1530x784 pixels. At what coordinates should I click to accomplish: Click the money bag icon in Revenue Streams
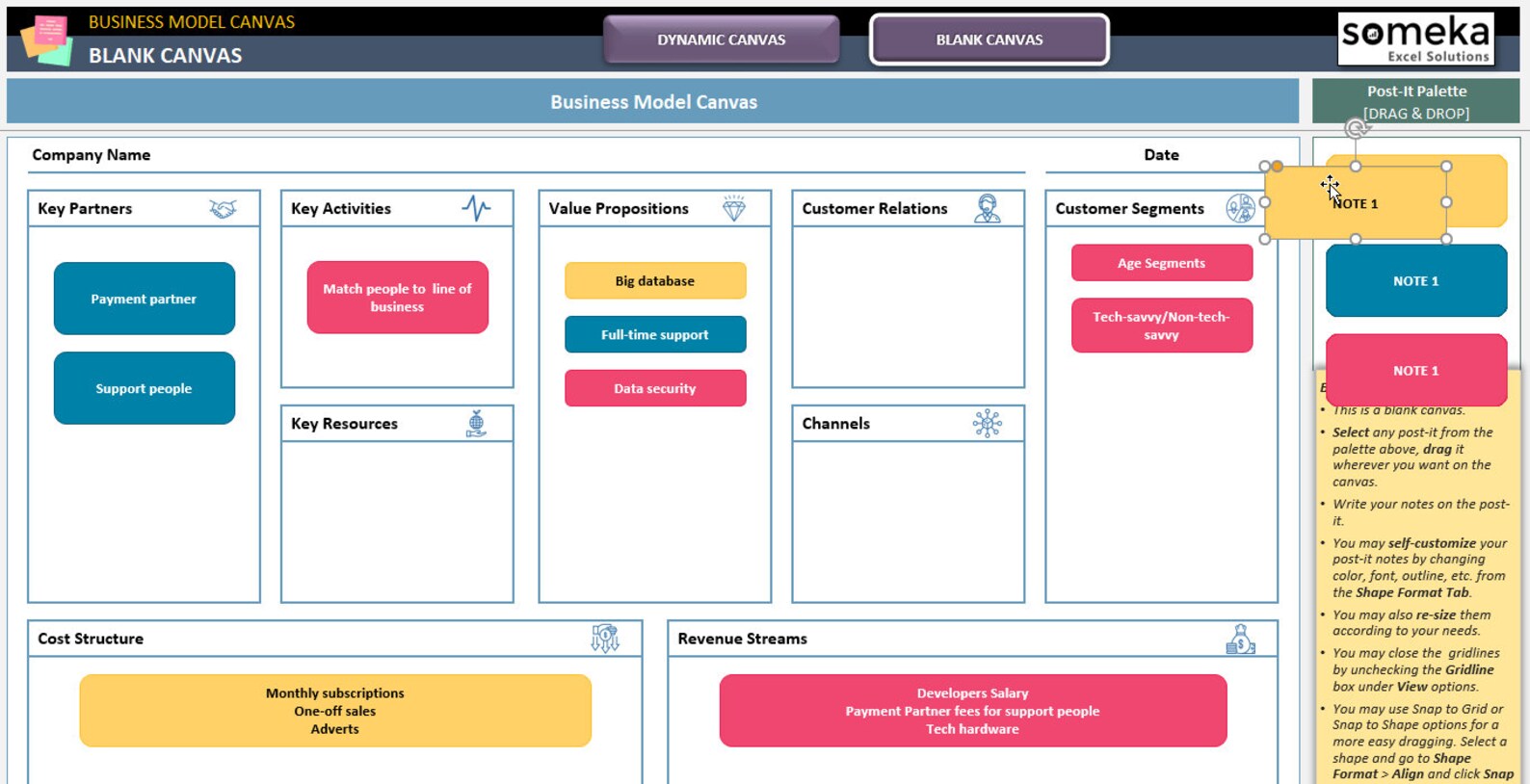tap(1240, 639)
